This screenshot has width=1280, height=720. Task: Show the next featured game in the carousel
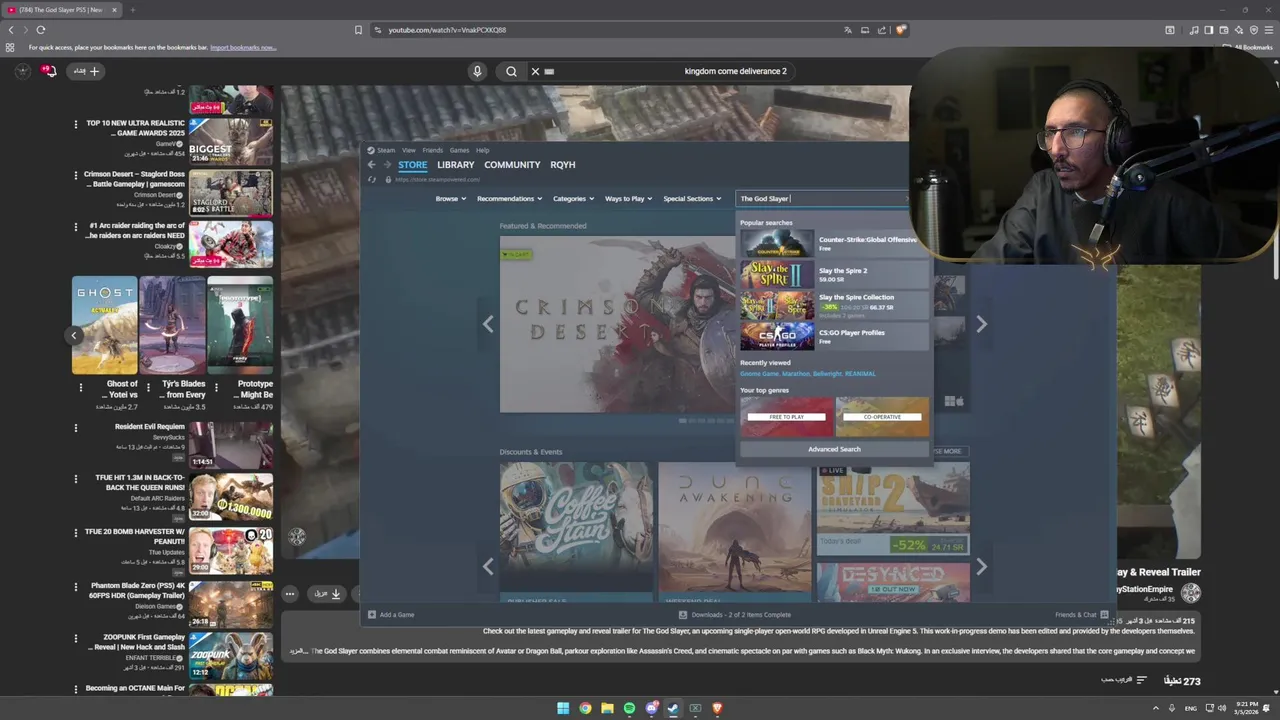point(981,324)
